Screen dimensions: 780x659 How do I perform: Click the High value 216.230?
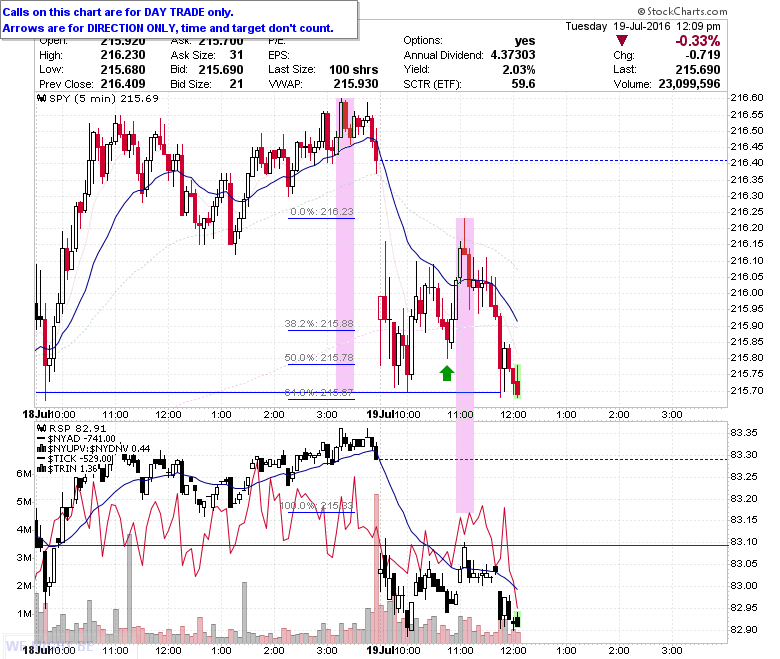click(x=123, y=55)
